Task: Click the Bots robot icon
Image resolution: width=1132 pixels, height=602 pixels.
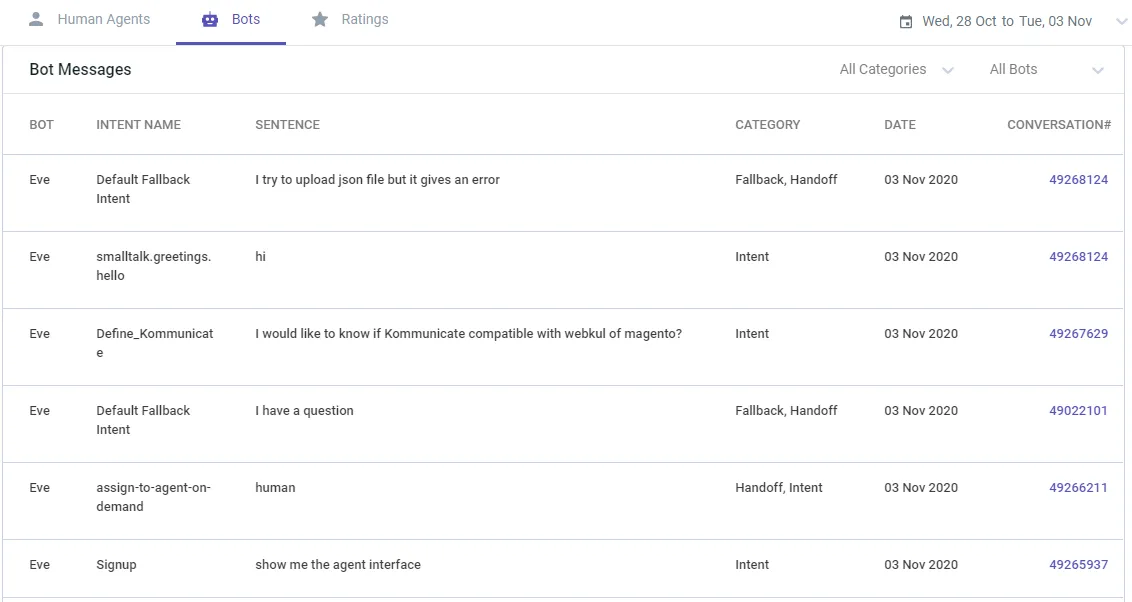Action: click(x=210, y=20)
